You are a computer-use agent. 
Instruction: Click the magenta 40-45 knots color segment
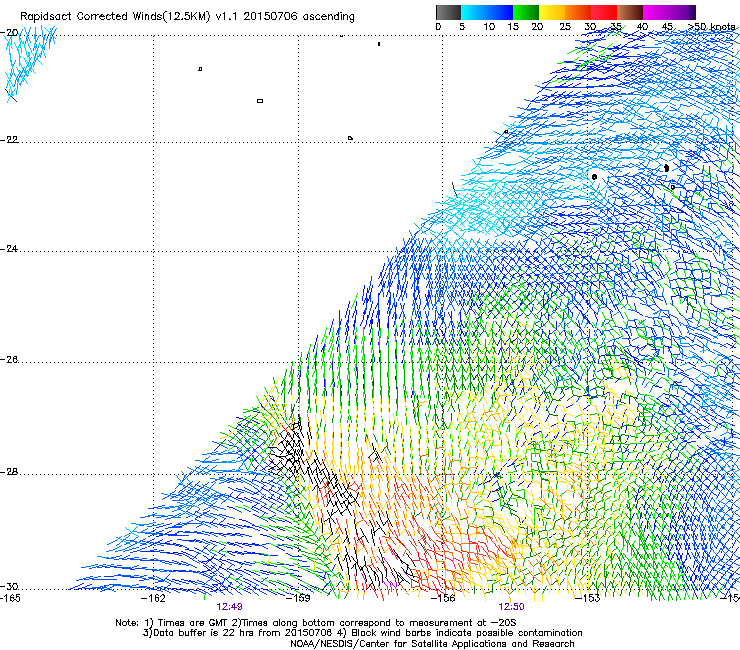656,12
